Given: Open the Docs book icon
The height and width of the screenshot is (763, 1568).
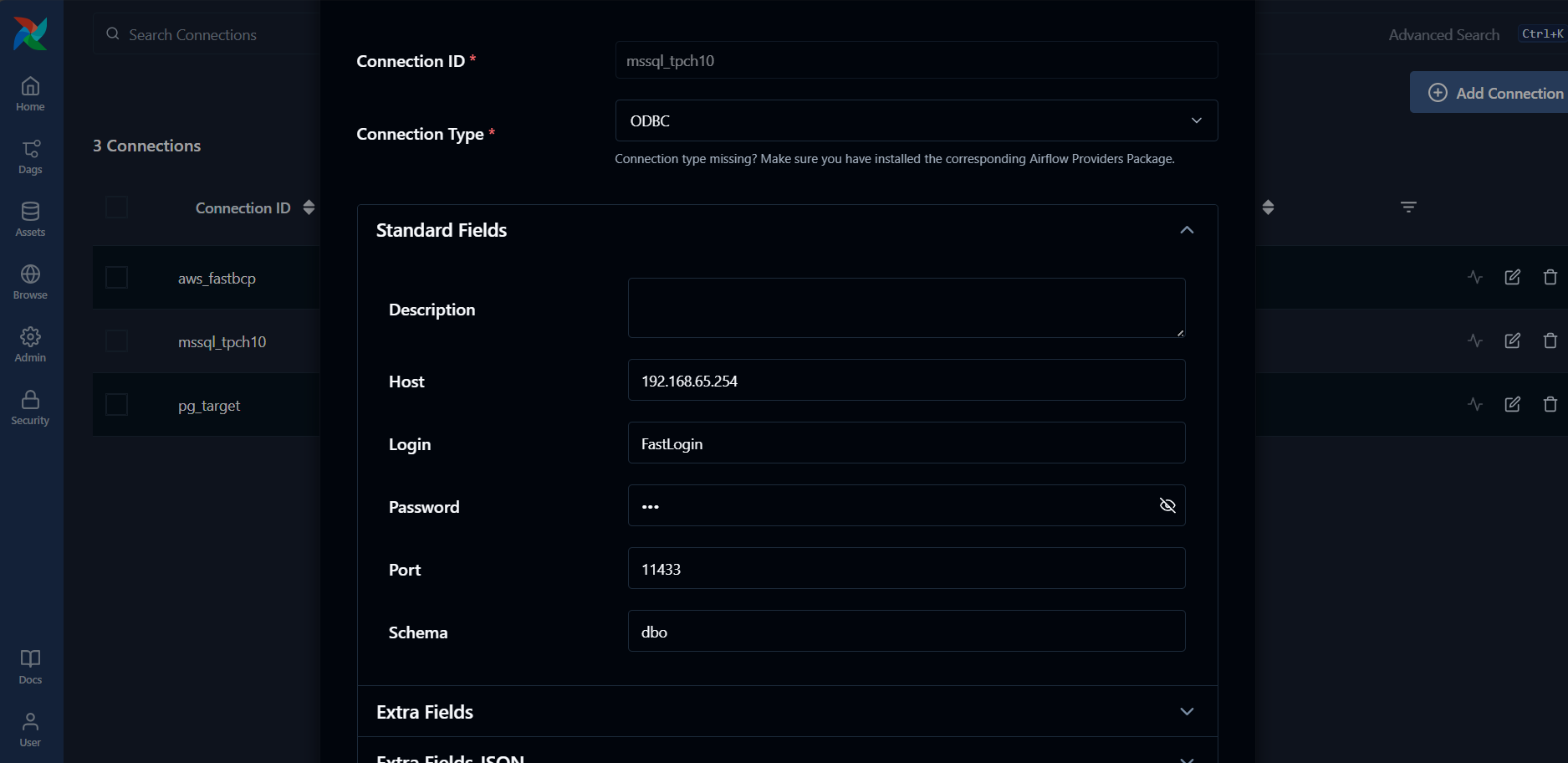Looking at the screenshot, I should point(30,667).
